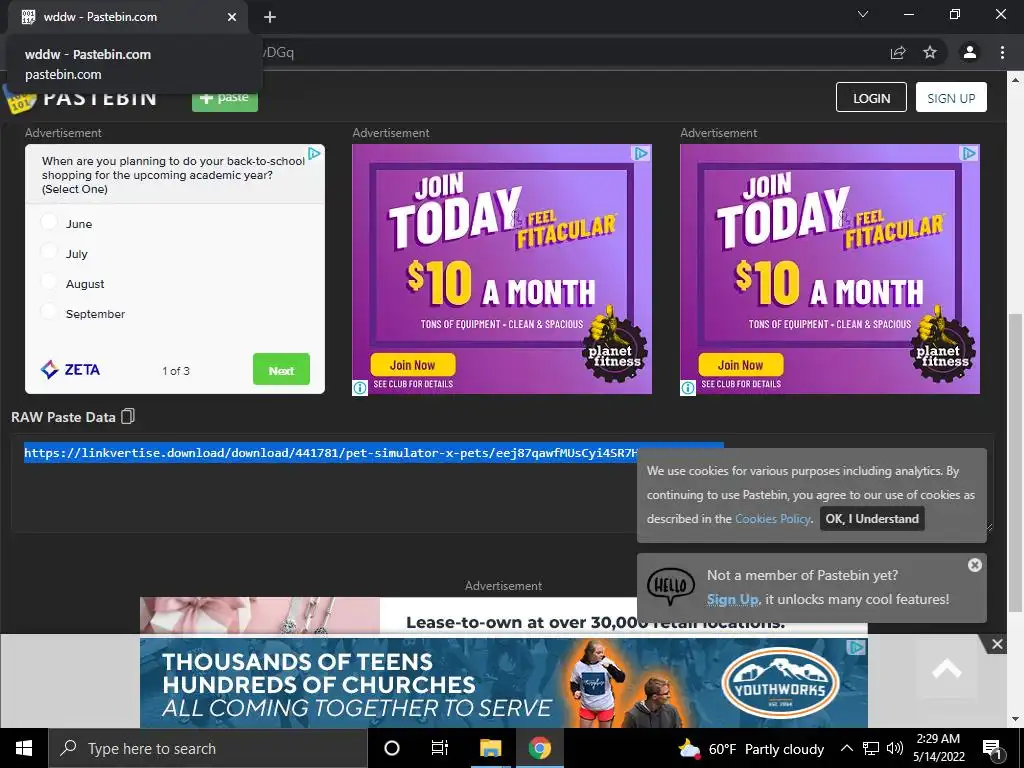The image size is (1024, 768).
Task: Open a new browser tab
Action: tap(270, 17)
